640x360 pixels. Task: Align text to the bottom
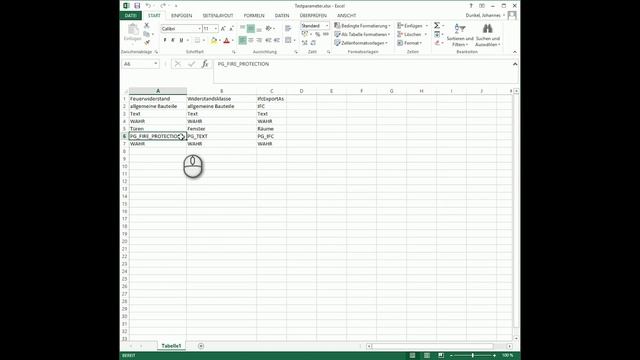259,29
